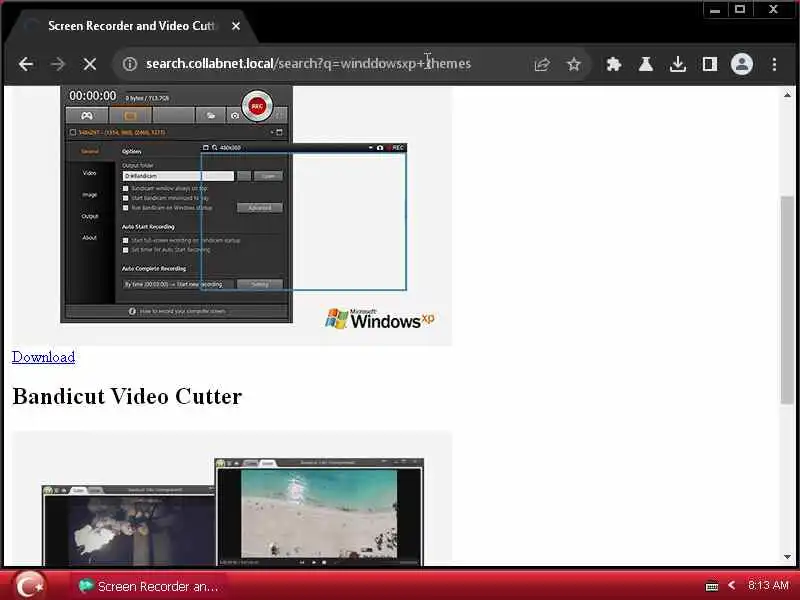
Task: Click the forward navigation arrow
Action: (58, 64)
